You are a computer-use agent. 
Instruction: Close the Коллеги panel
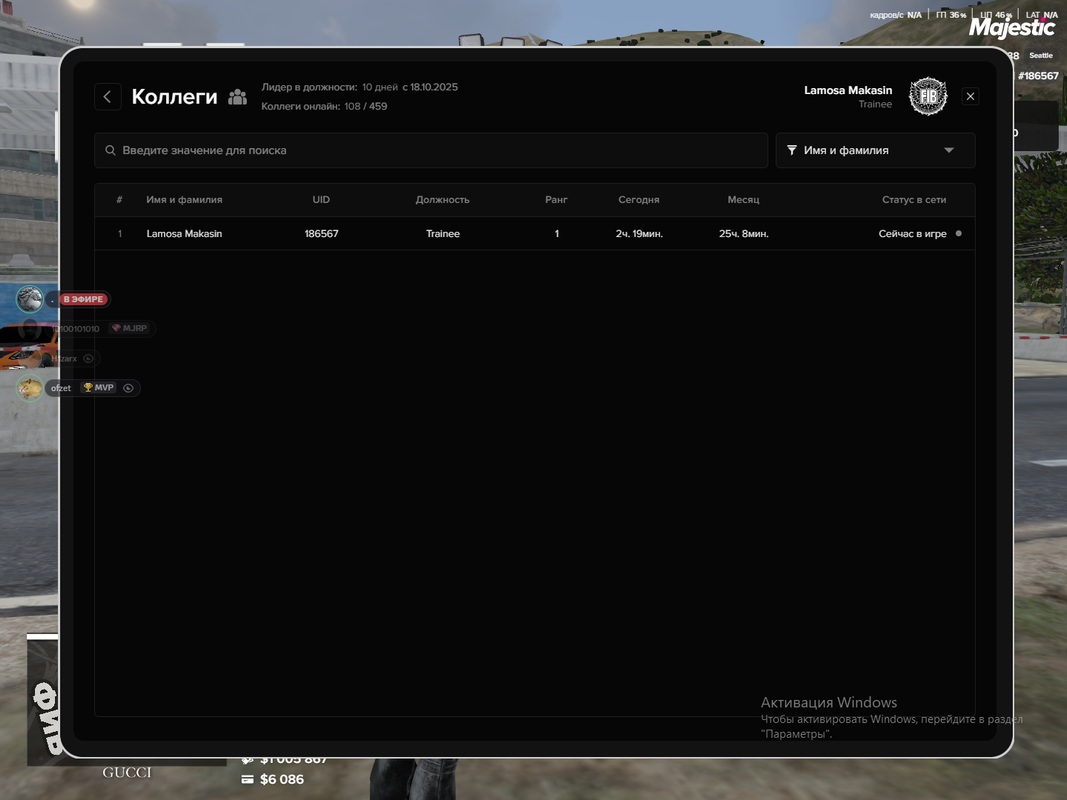coord(970,96)
